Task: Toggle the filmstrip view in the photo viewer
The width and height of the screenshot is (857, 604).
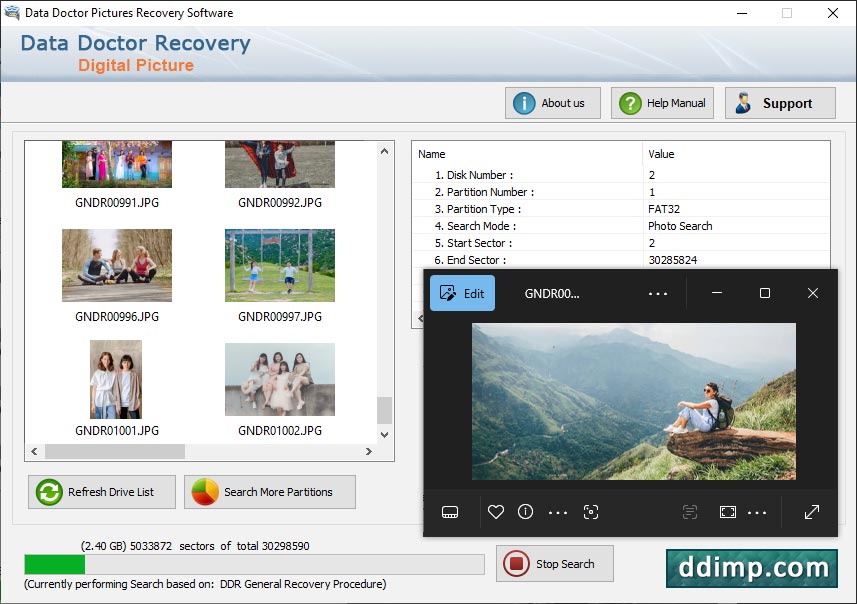Action: [450, 511]
